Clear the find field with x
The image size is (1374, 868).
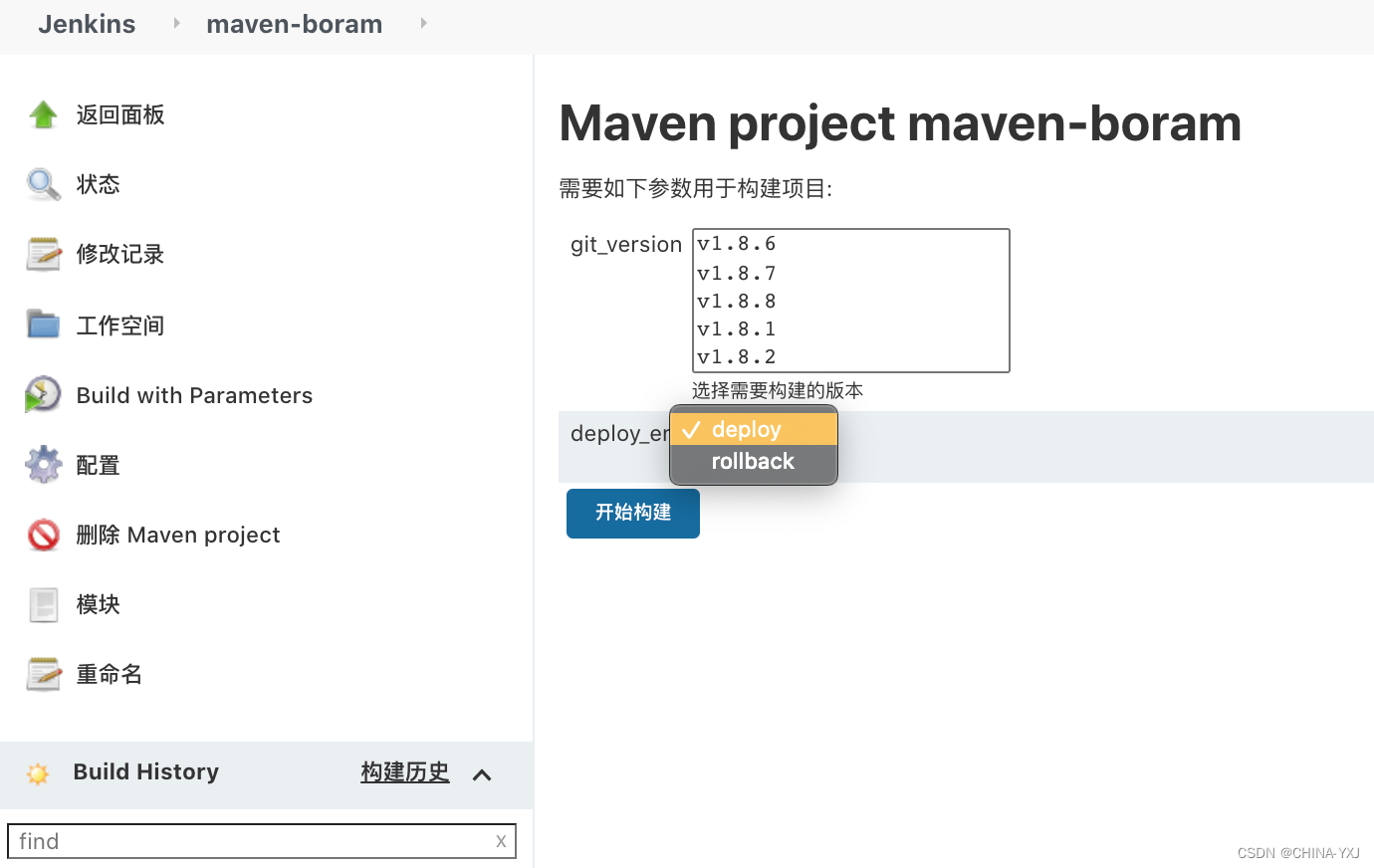click(501, 841)
